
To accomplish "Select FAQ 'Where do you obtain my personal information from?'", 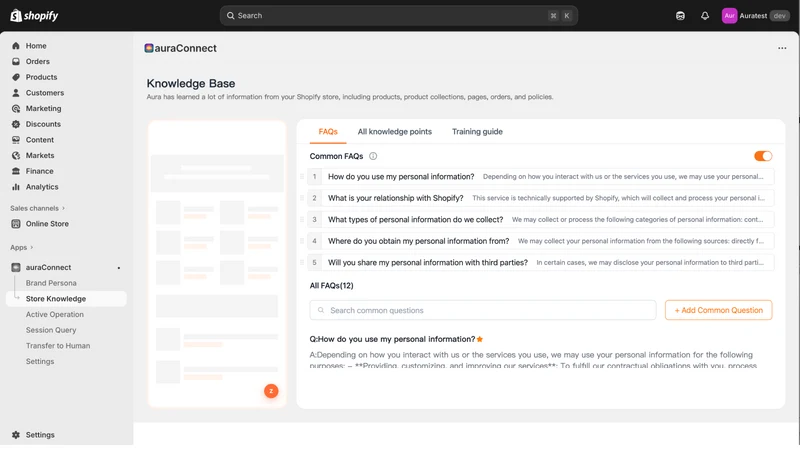I will (541, 241).
